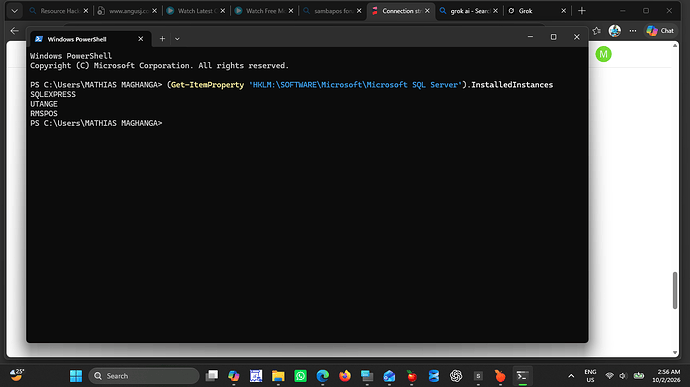690x387 pixels.
Task: Click the Get-ItemProperty command text
Action: tap(207, 85)
